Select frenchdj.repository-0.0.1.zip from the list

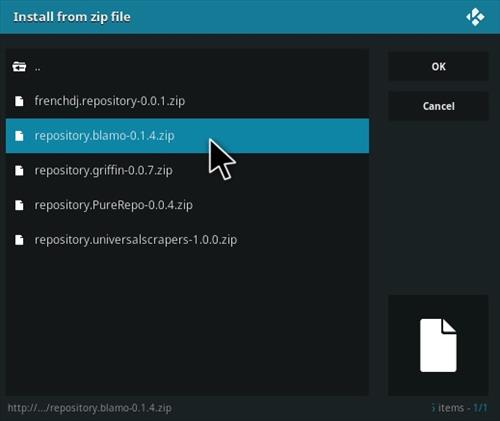pos(187,101)
